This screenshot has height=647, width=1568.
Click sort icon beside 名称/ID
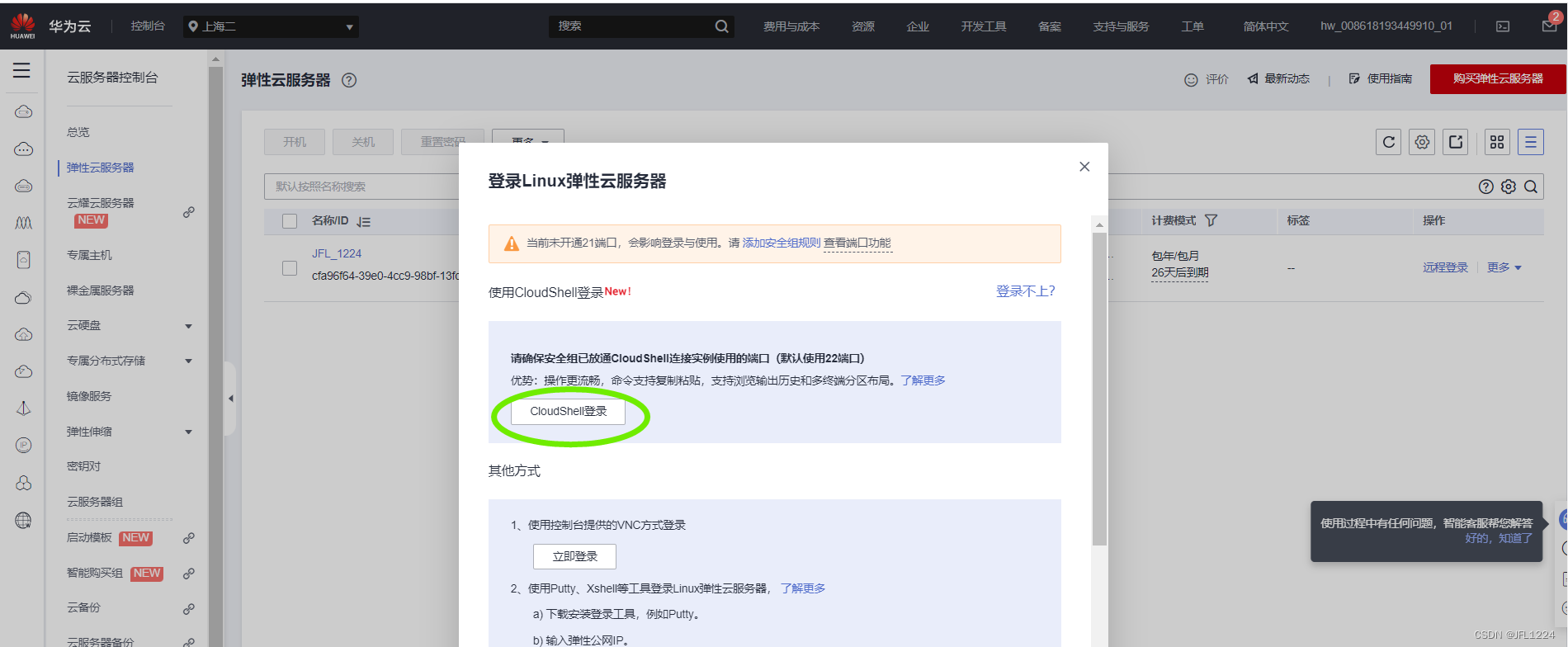pos(364,221)
